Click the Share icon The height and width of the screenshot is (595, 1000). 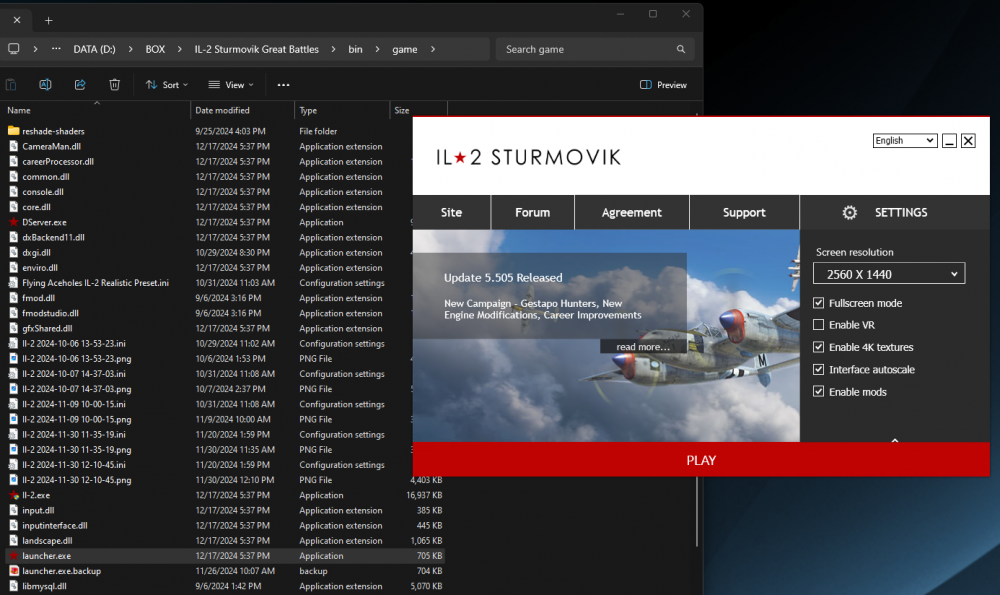(x=79, y=84)
